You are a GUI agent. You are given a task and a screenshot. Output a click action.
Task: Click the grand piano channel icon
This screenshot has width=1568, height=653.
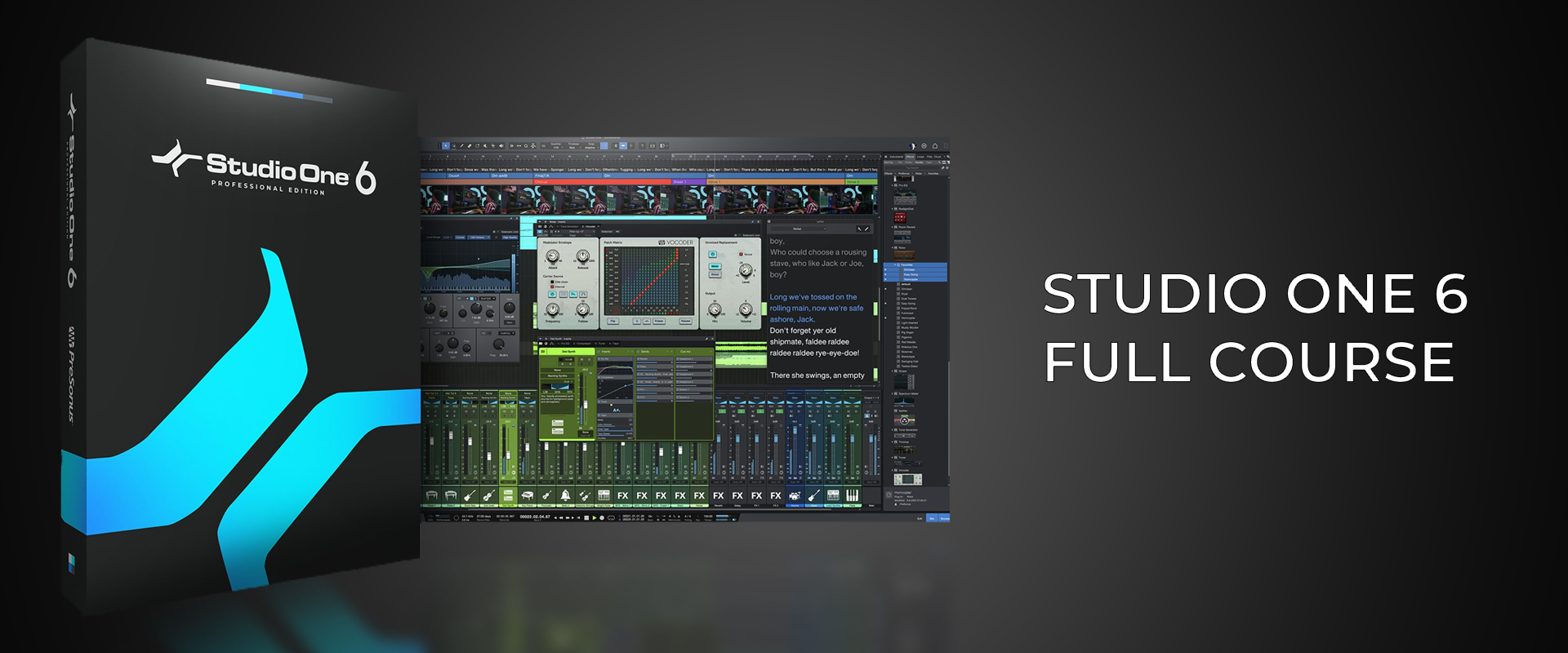point(527,495)
